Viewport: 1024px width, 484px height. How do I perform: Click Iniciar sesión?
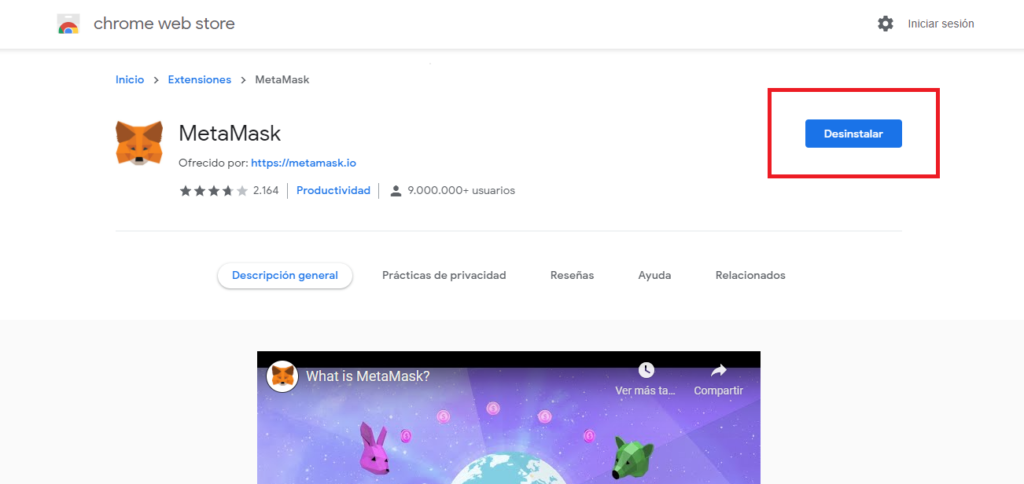click(940, 24)
